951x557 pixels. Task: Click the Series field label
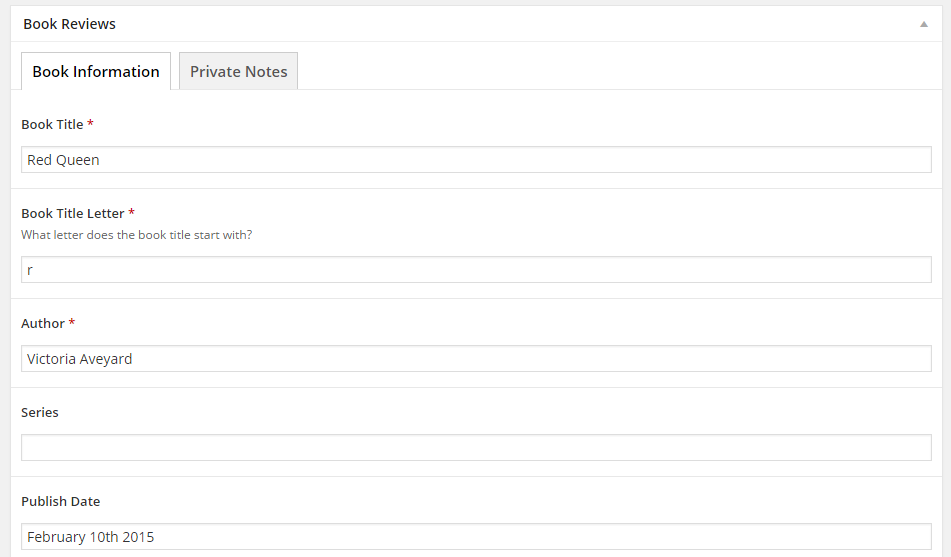(40, 413)
